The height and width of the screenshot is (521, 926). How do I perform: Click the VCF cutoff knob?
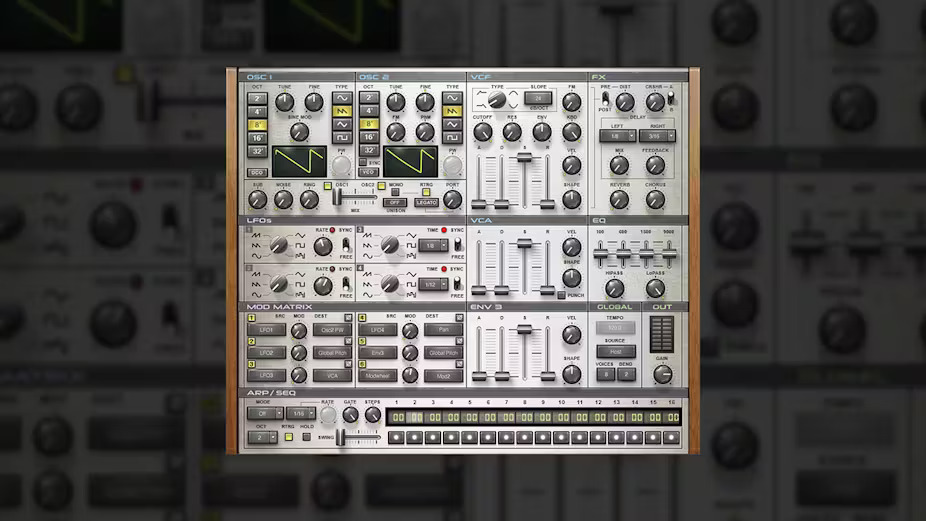(x=482, y=131)
